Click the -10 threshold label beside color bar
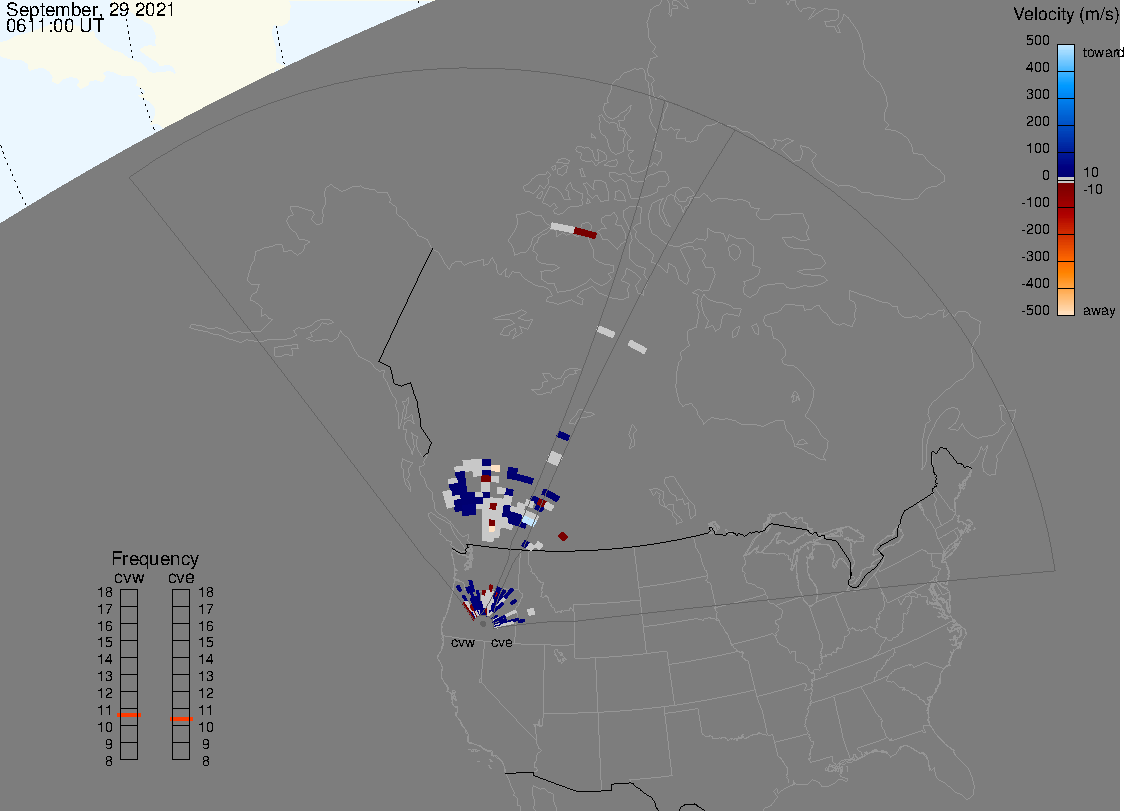Viewport: 1124px width, 811px height. click(x=1092, y=189)
